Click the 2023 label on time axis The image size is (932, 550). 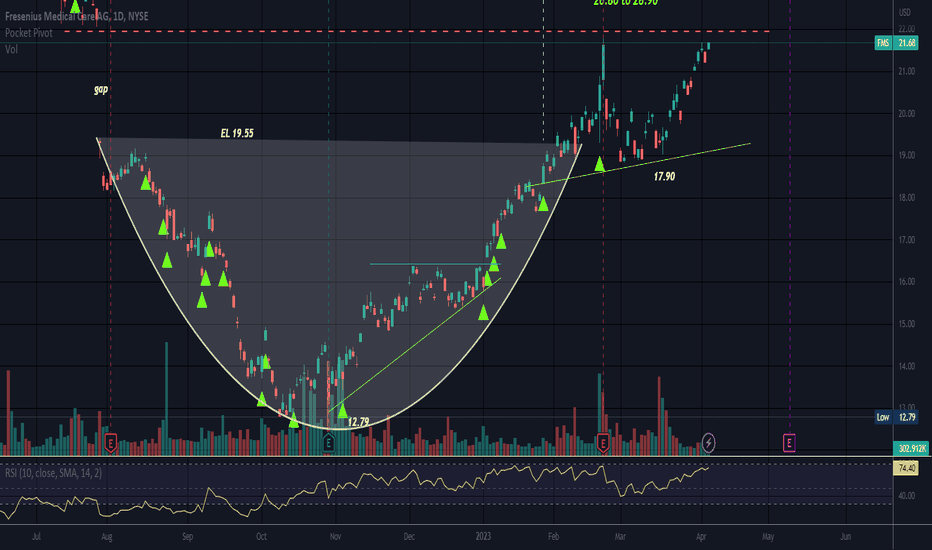click(x=483, y=536)
